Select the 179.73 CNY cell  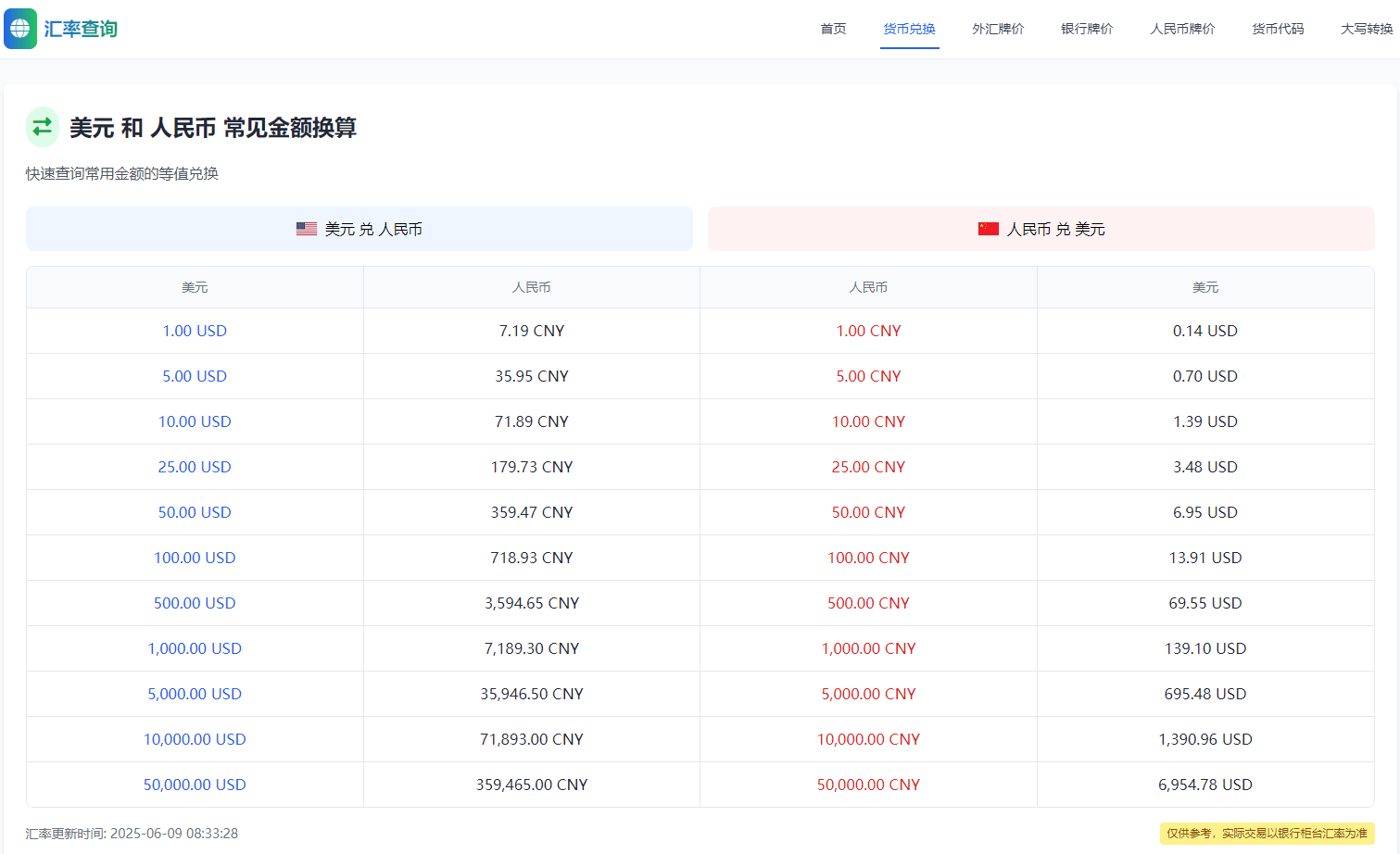coord(532,467)
